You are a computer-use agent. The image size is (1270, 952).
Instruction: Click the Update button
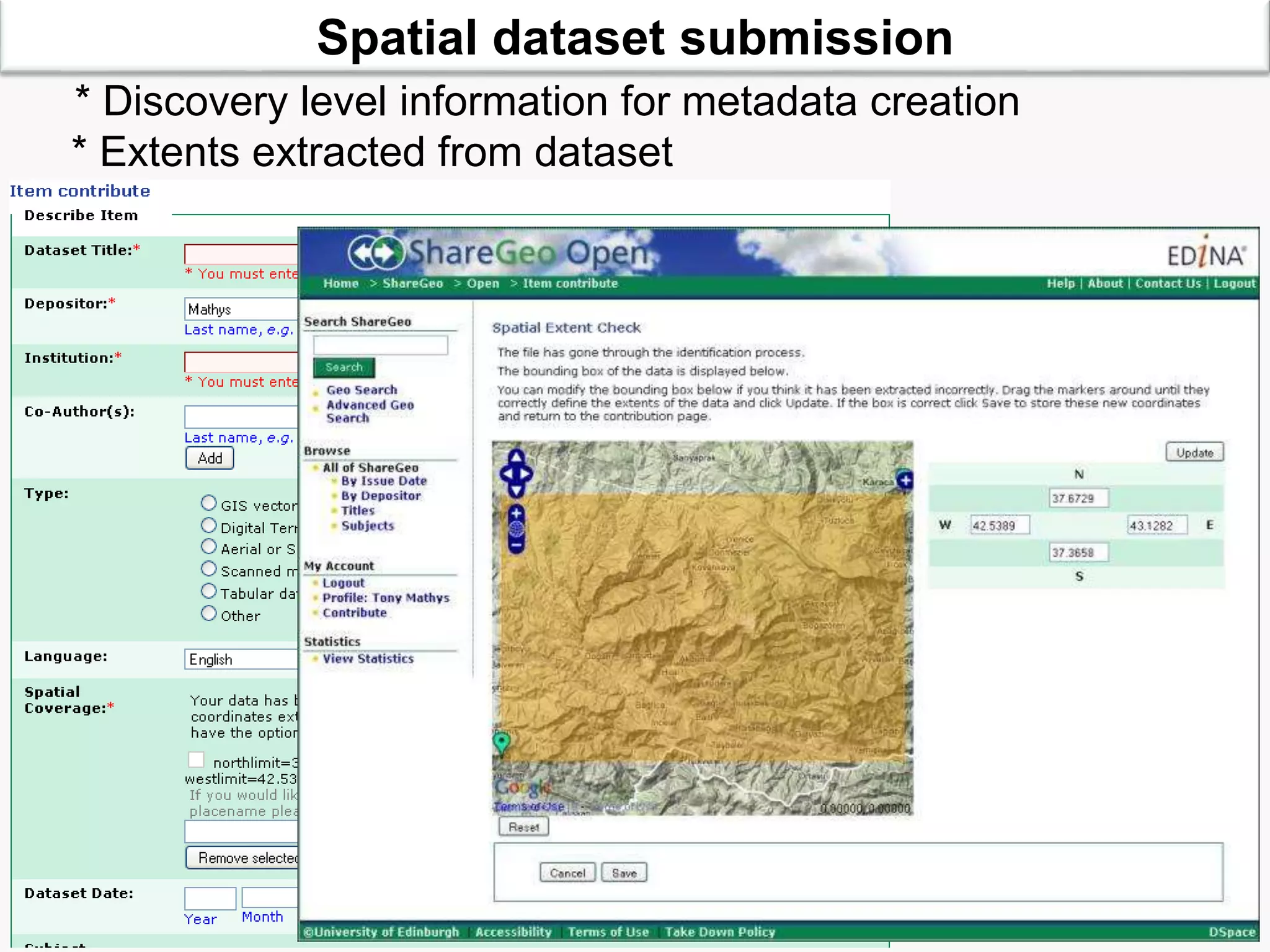click(1194, 452)
